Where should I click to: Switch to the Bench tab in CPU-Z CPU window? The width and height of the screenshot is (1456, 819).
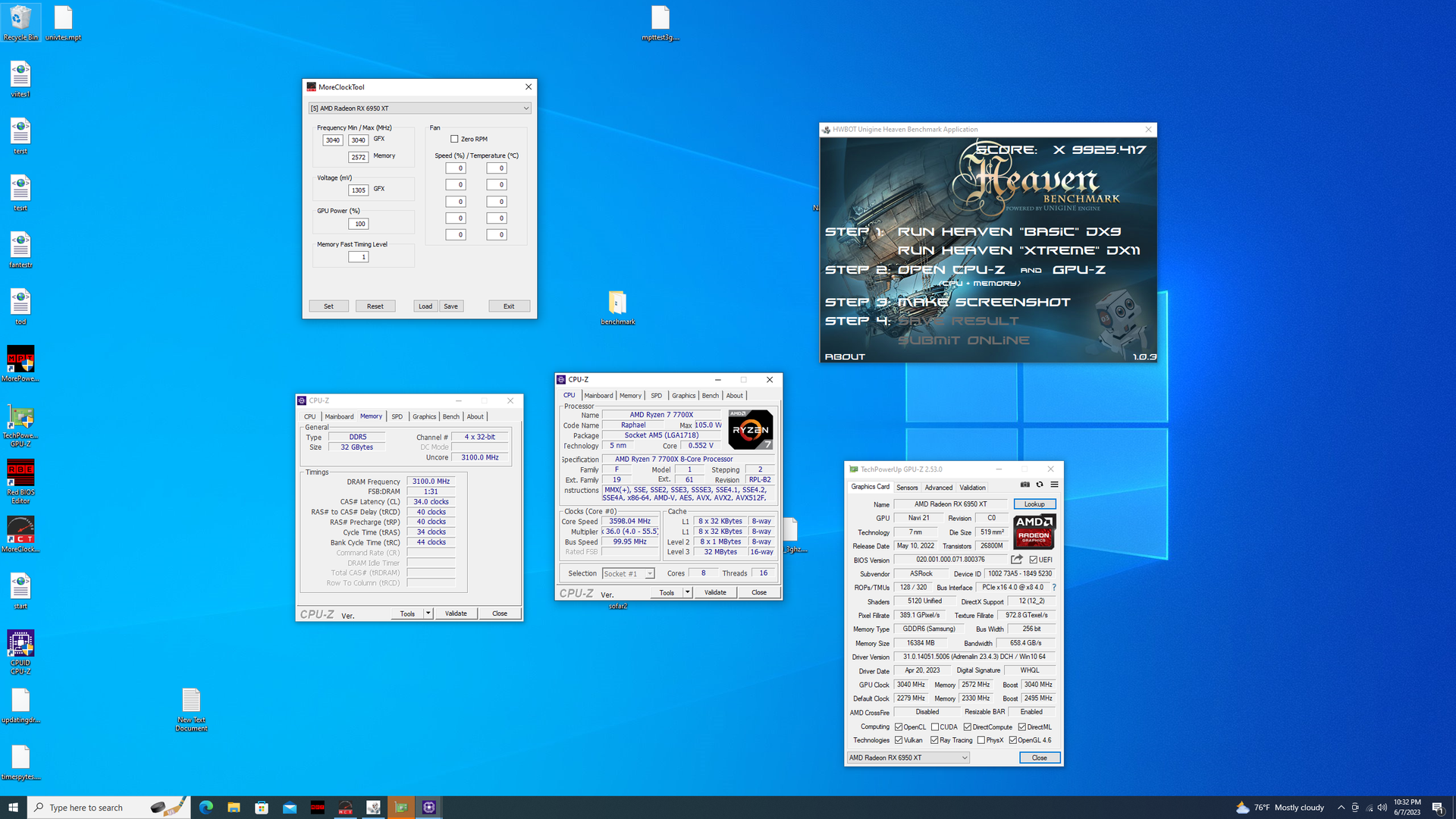(710, 396)
